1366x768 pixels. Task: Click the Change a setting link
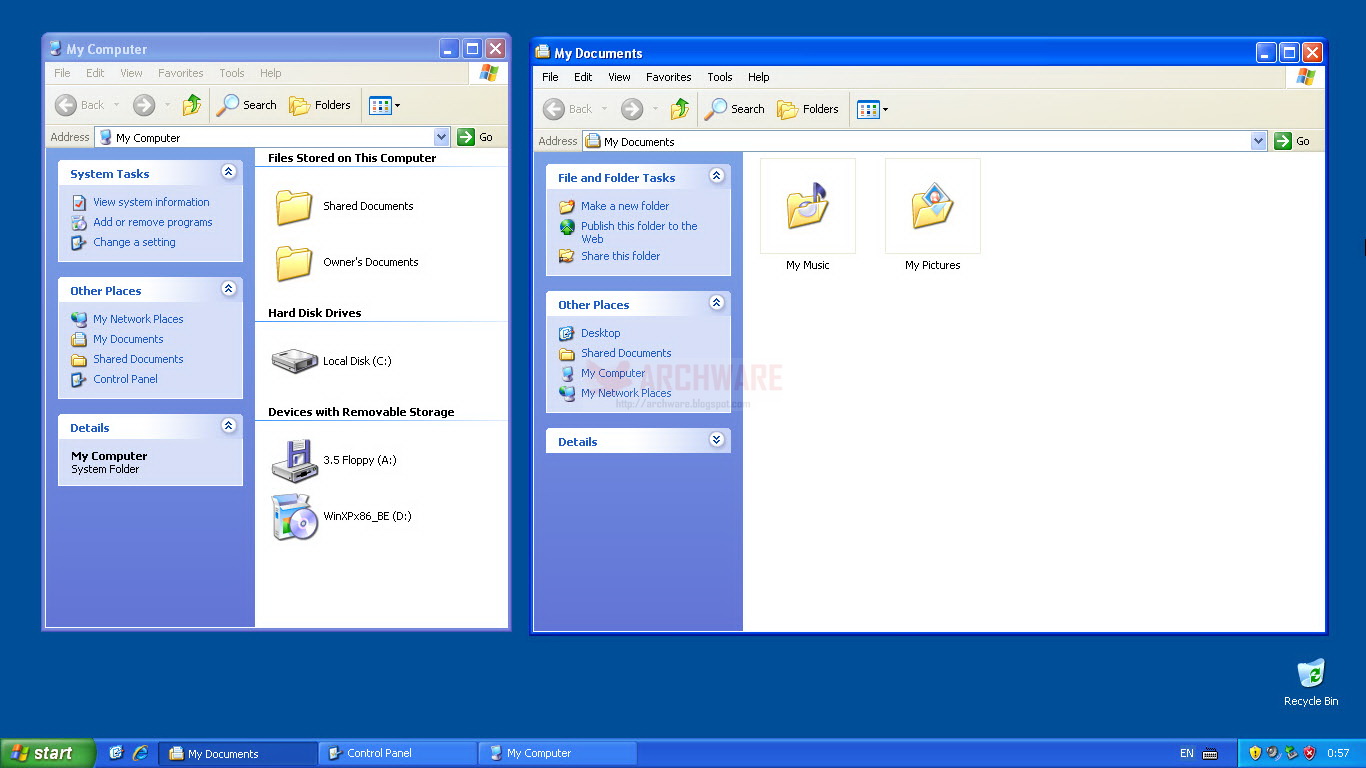(134, 242)
